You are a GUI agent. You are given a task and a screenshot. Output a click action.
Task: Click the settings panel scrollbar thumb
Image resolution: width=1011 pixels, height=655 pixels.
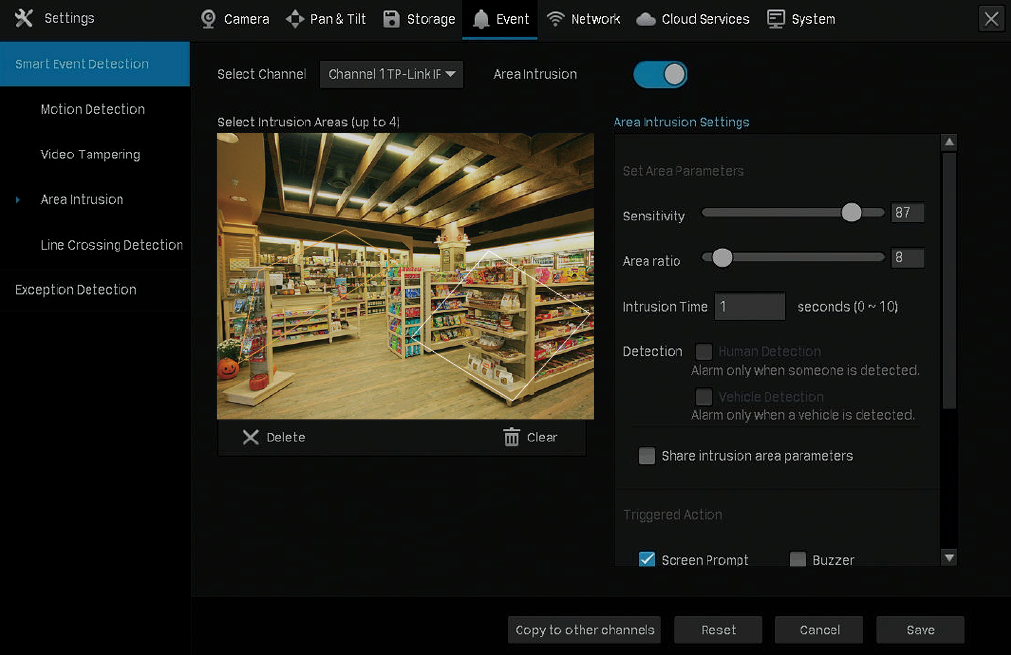(948, 280)
